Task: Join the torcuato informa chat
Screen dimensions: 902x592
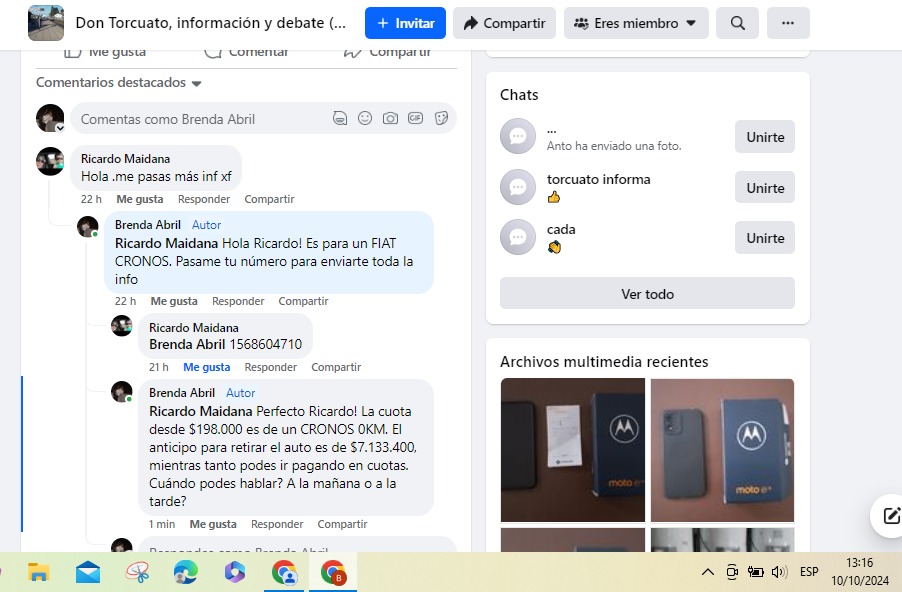Action: pyautogui.click(x=764, y=188)
